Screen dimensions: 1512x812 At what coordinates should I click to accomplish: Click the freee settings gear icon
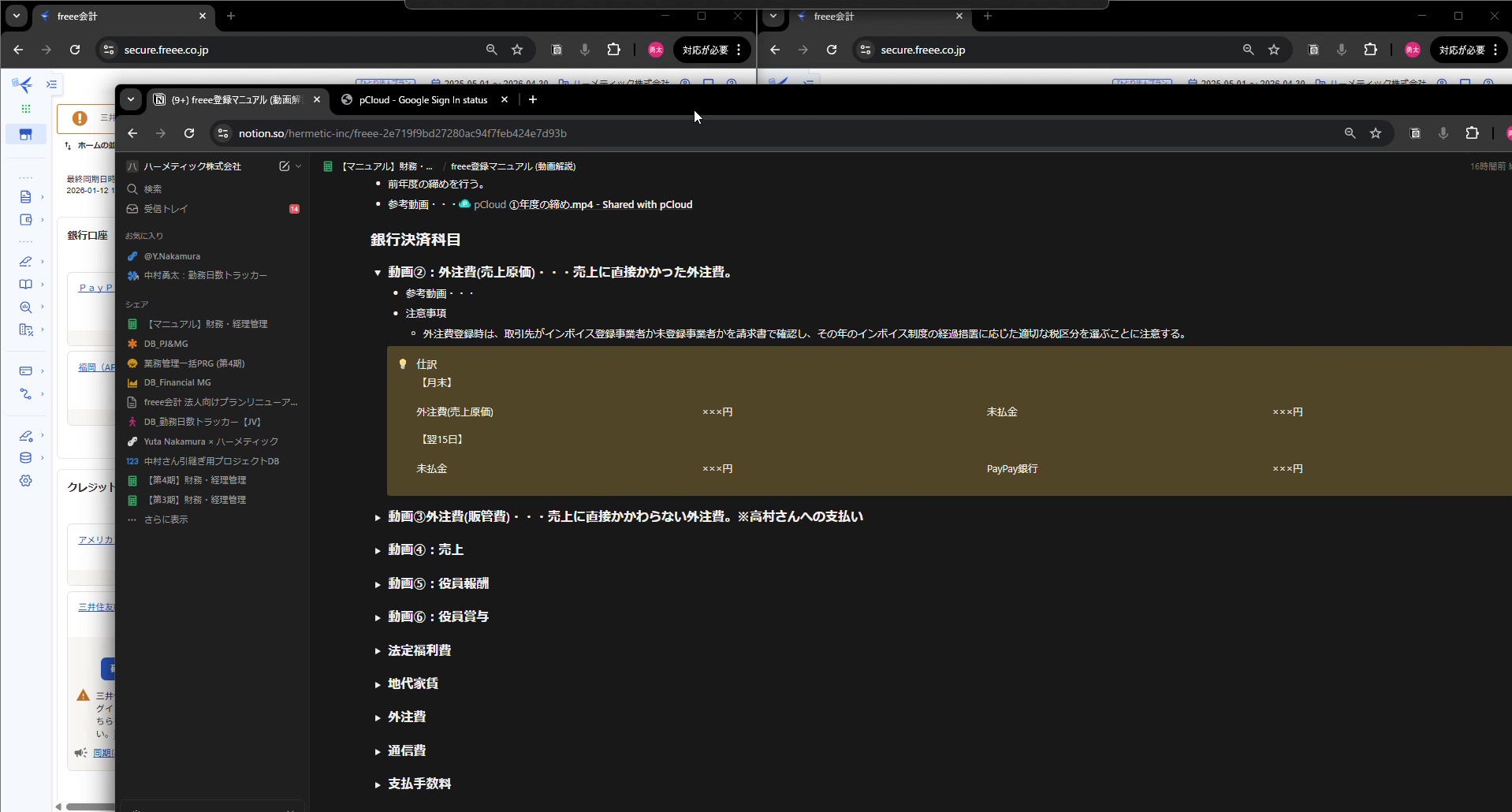[x=26, y=481]
